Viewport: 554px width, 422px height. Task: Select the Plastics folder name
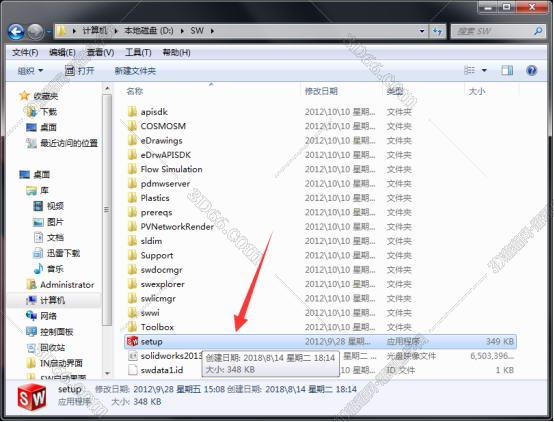[155, 198]
